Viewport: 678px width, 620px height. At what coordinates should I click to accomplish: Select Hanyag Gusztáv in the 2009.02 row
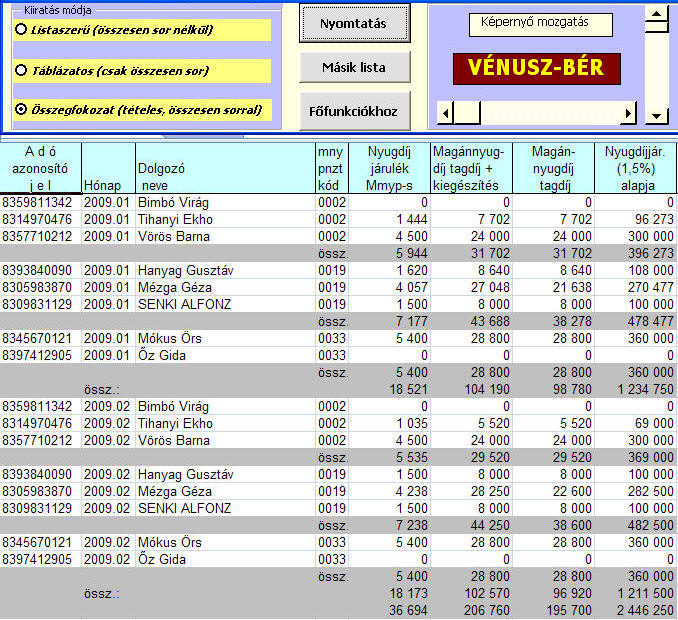tap(185, 474)
